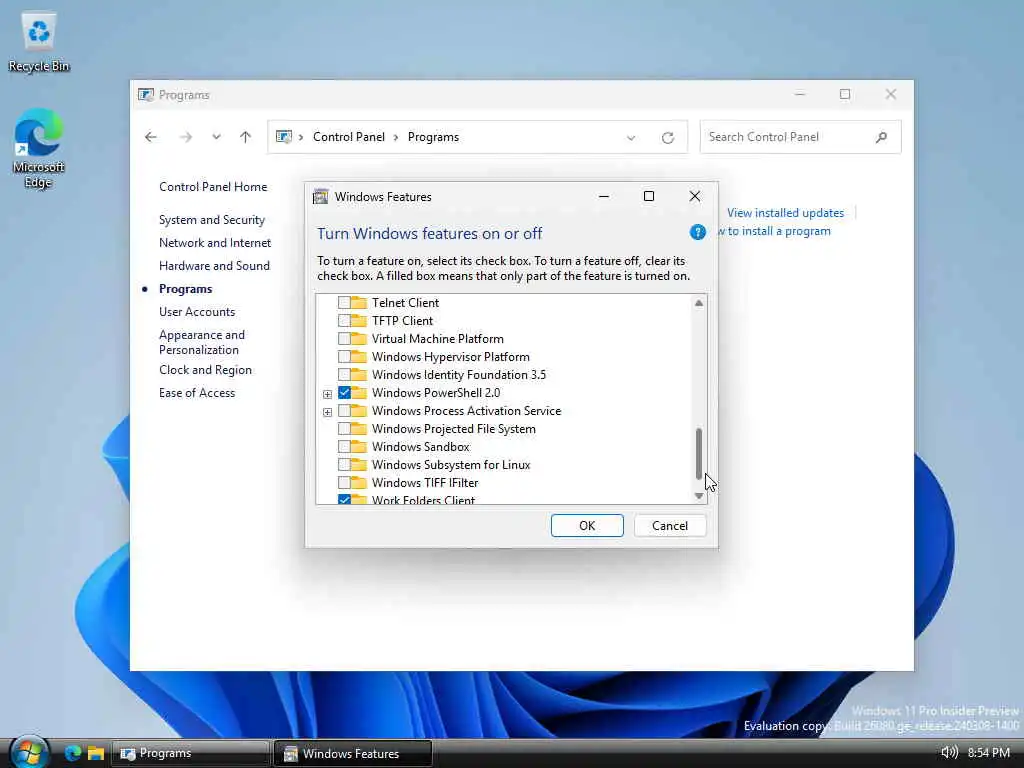
Task: Open Appearance and Personalization
Action: point(202,342)
